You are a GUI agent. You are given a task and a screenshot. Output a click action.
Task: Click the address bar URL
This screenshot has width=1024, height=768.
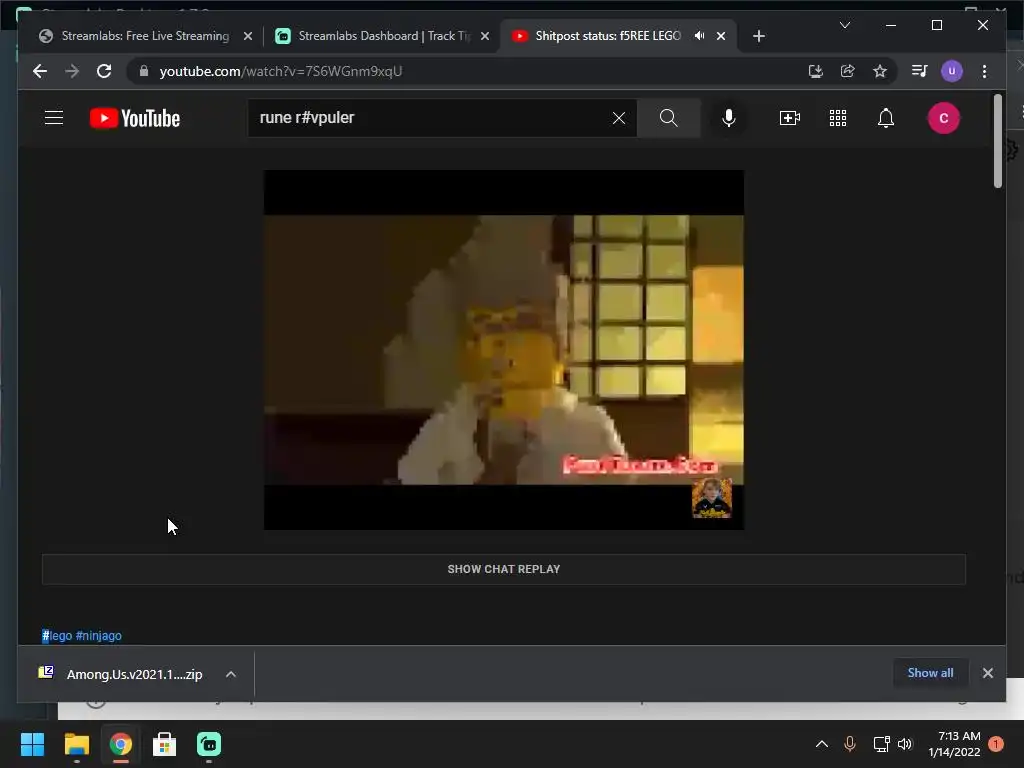(x=281, y=71)
